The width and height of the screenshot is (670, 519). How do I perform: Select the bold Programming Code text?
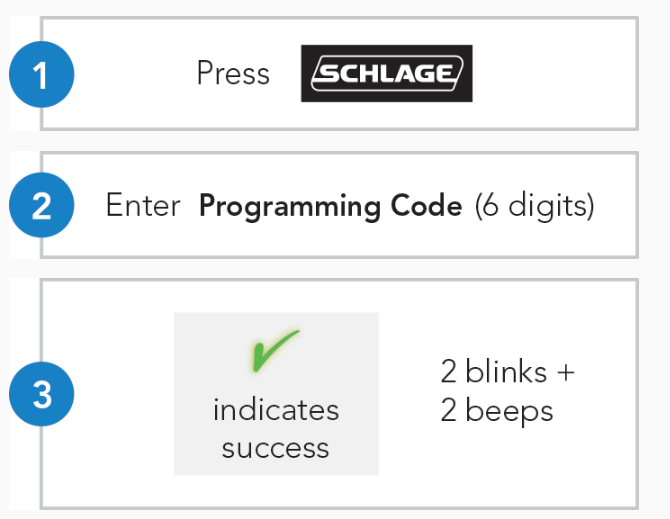[x=331, y=207]
